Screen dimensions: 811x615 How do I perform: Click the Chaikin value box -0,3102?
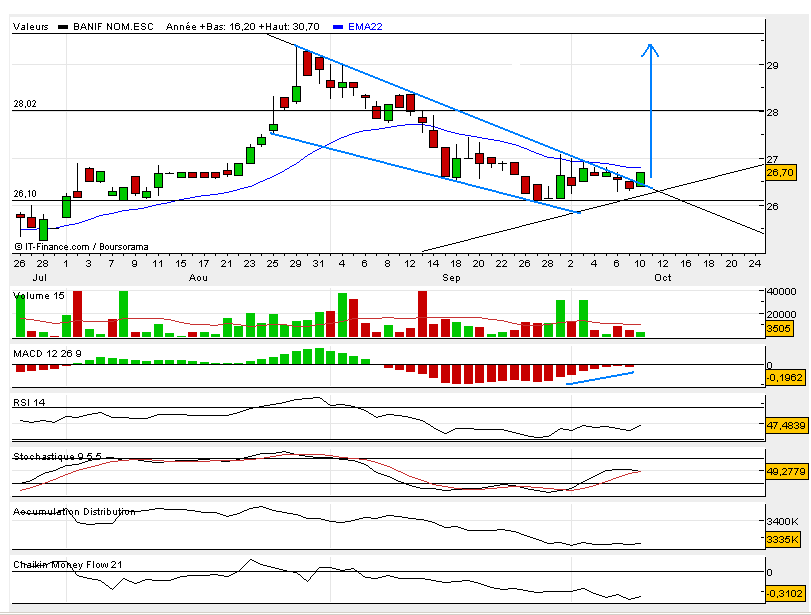[x=785, y=593]
